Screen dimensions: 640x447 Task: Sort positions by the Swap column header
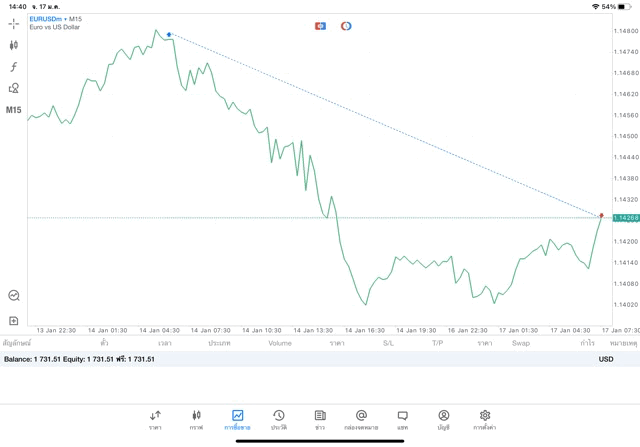(521, 343)
